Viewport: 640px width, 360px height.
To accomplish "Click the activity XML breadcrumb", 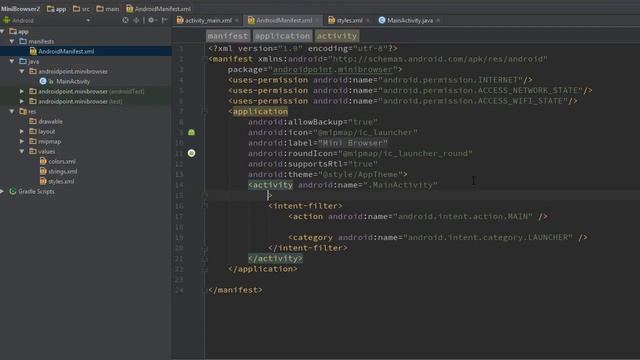I will click(x=337, y=36).
